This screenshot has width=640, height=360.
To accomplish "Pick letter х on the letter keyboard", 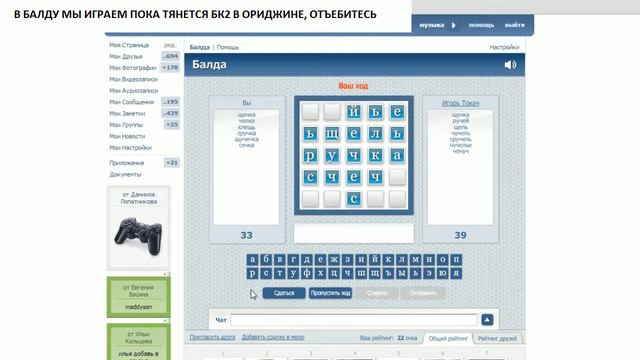I will pyautogui.click(x=320, y=273).
